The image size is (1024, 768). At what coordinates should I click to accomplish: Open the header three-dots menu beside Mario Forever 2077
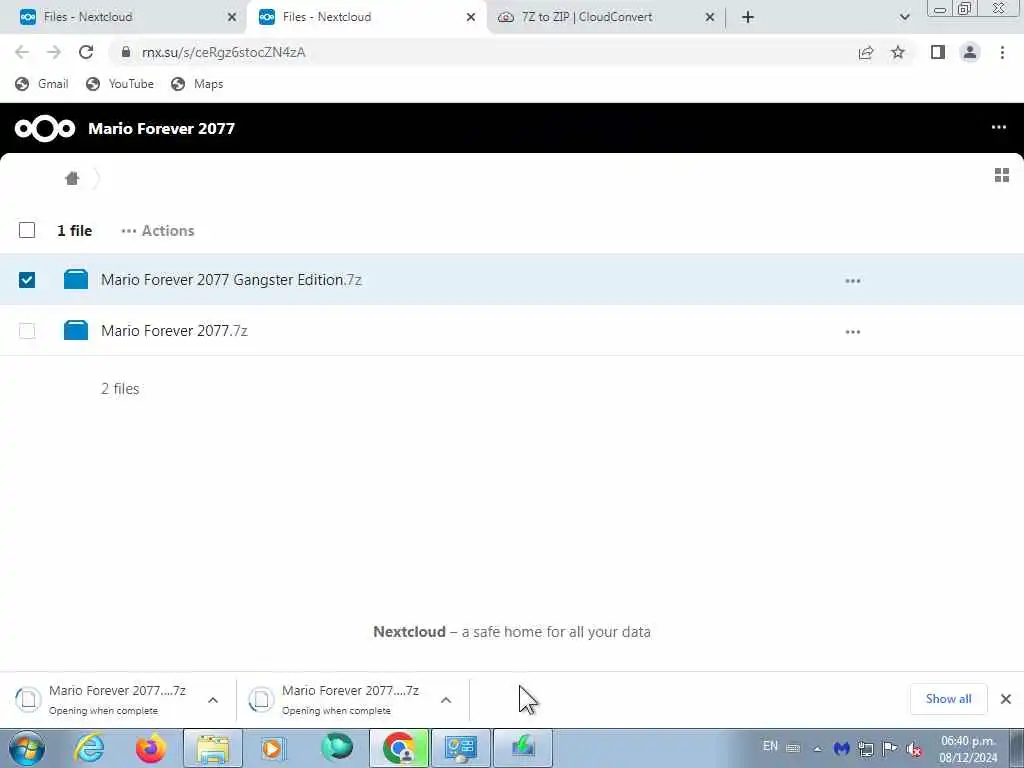click(999, 127)
